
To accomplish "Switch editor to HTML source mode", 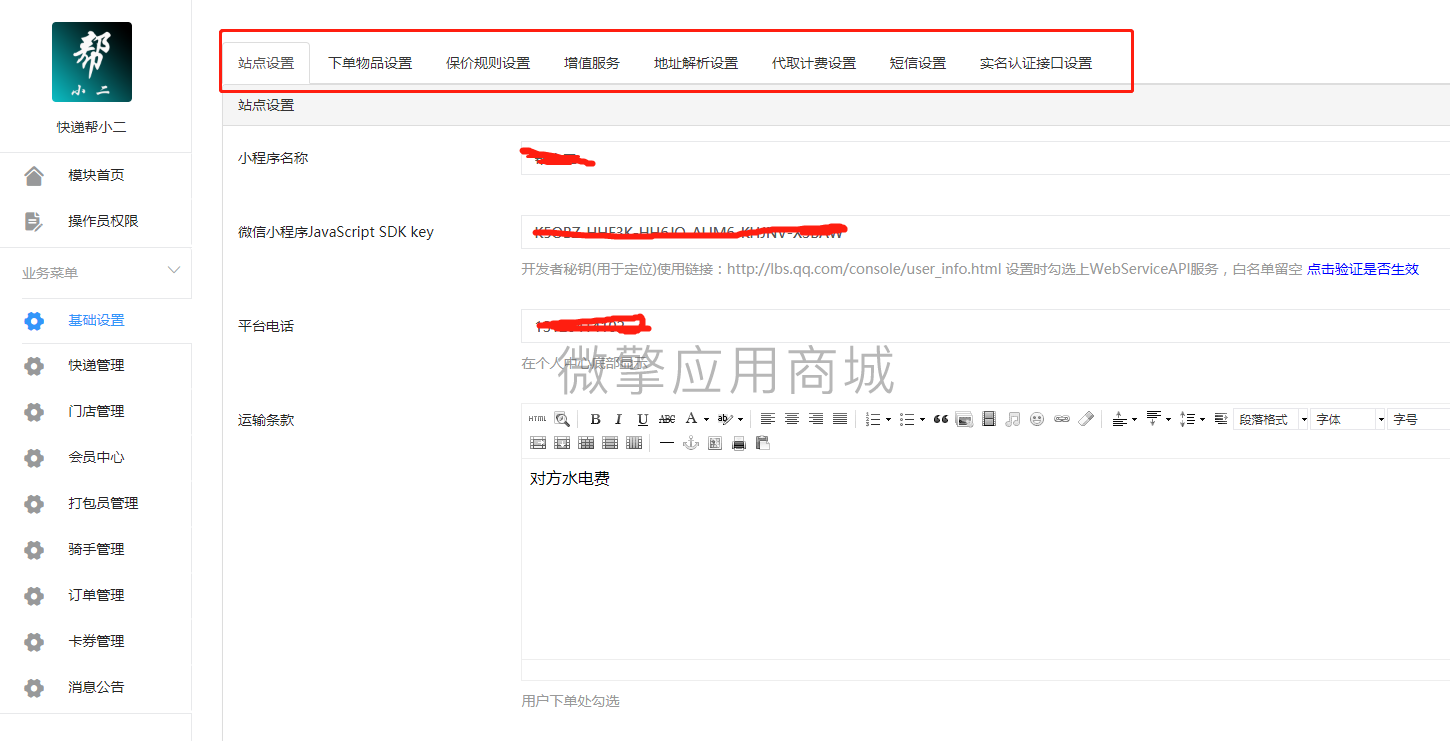I will (537, 419).
